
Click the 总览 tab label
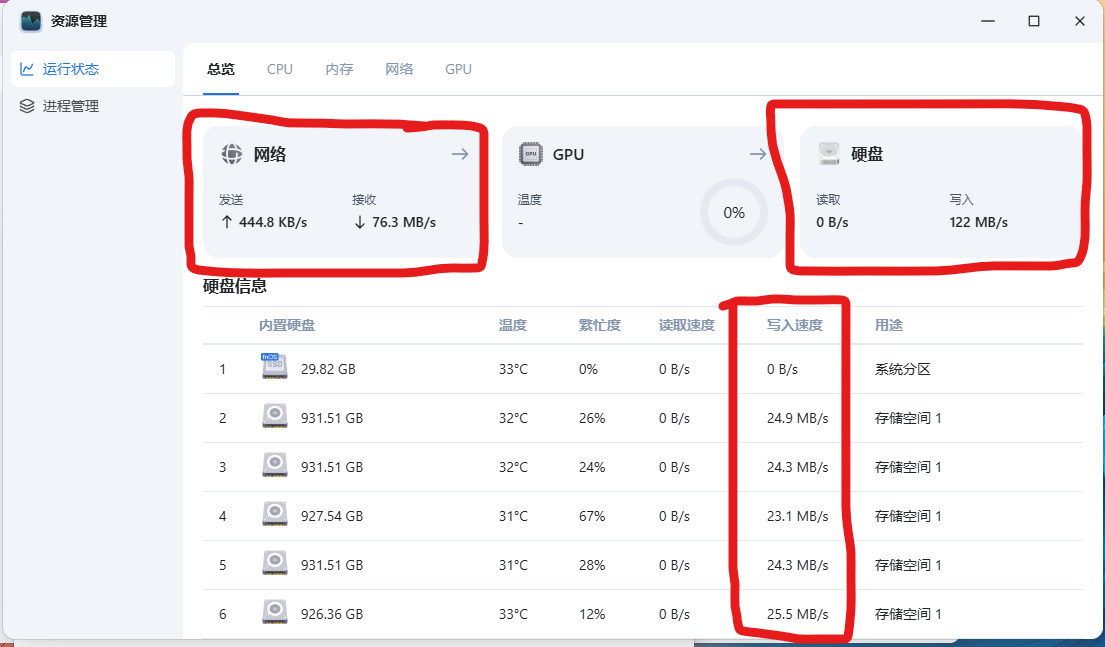tap(220, 69)
